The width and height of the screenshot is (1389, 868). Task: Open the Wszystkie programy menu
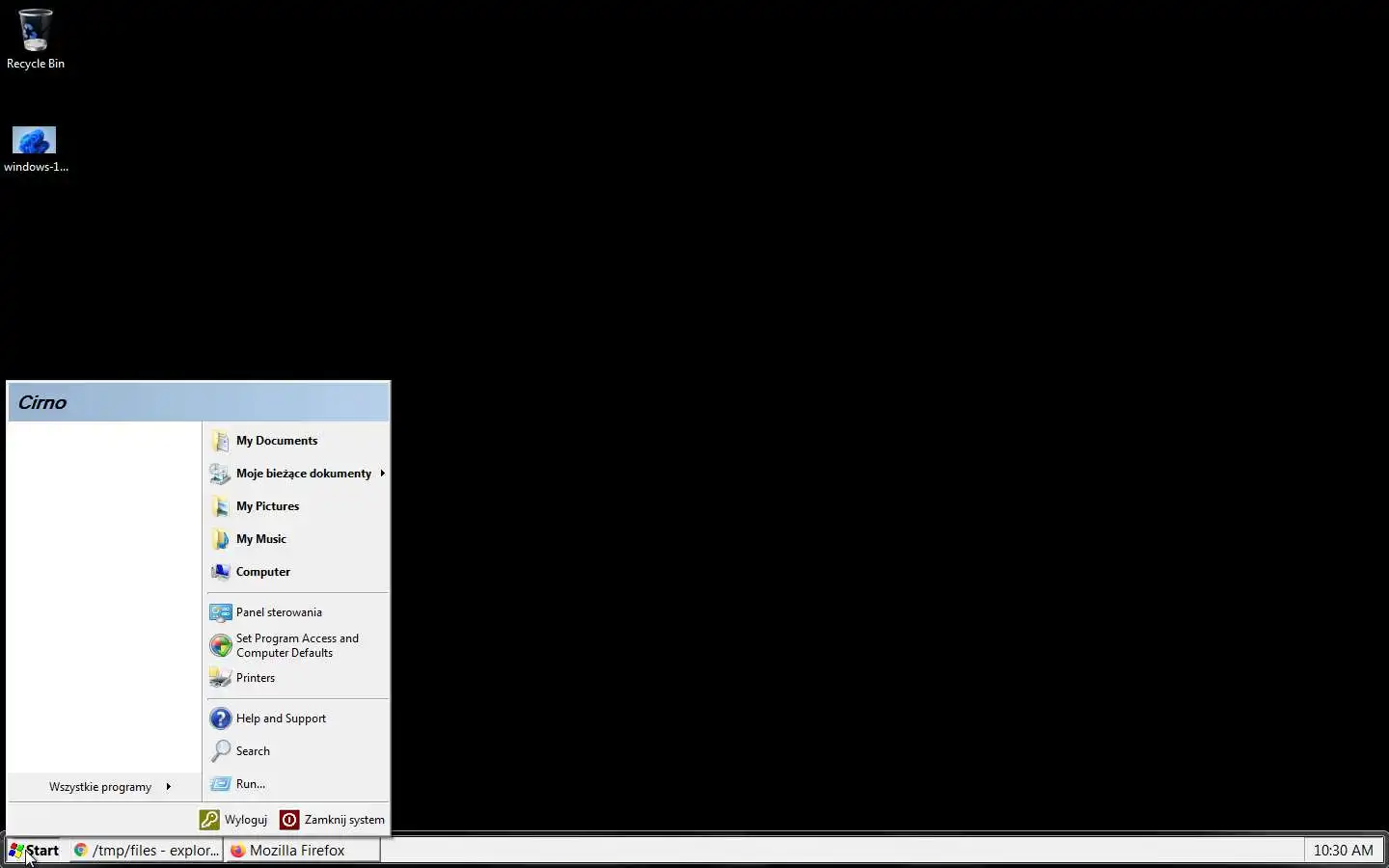click(x=104, y=787)
